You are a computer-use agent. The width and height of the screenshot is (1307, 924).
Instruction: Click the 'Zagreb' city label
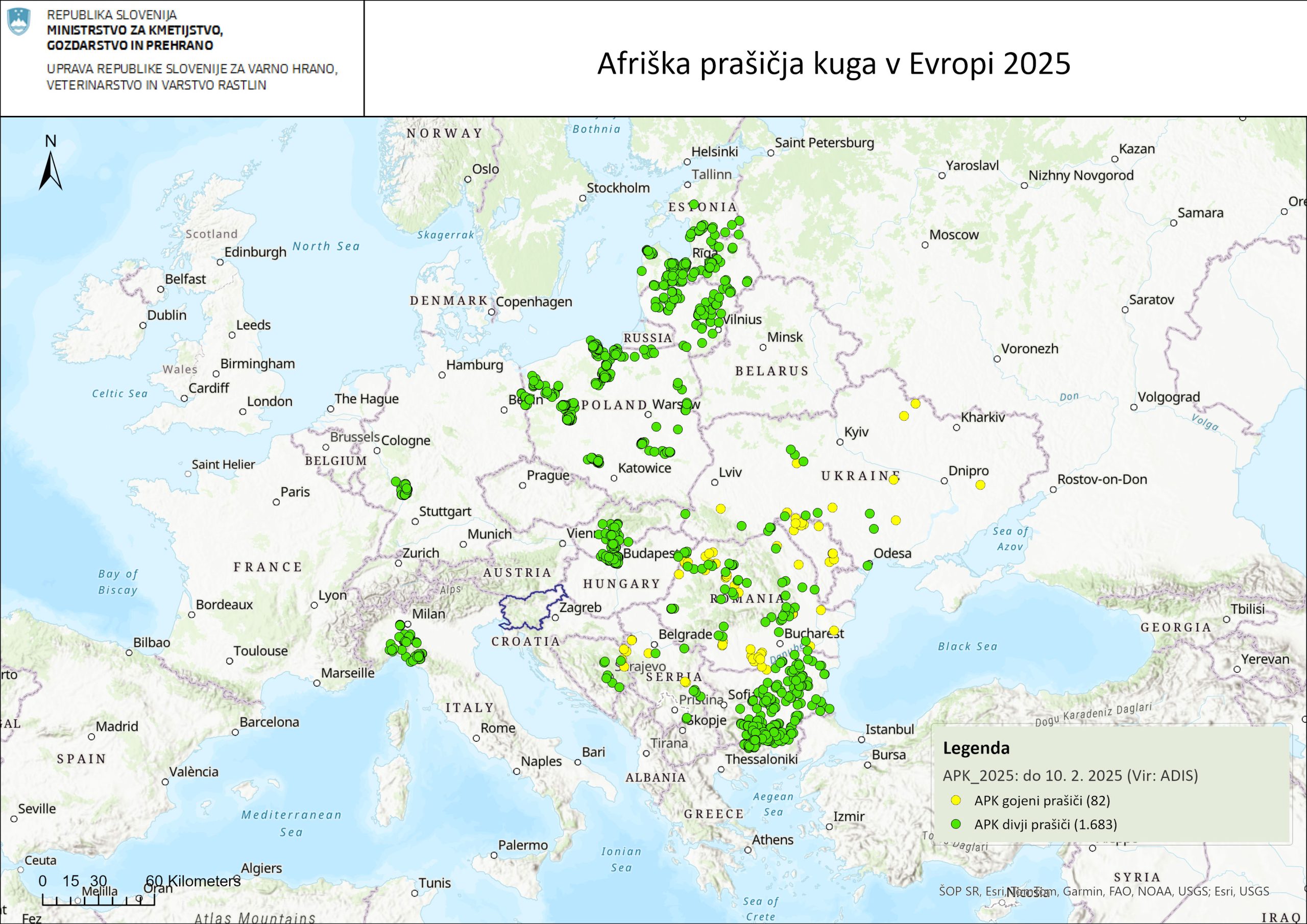click(580, 607)
